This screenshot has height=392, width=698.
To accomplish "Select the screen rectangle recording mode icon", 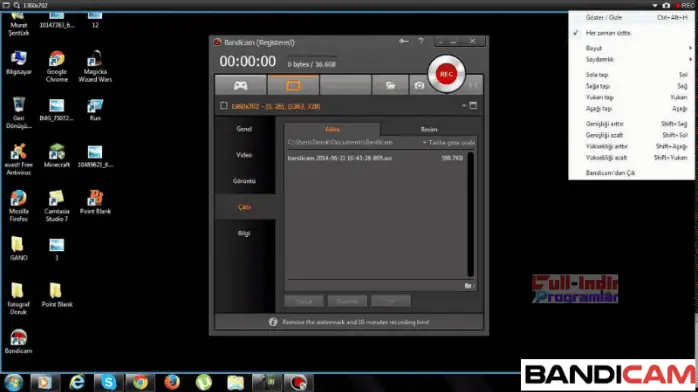I will [293, 85].
